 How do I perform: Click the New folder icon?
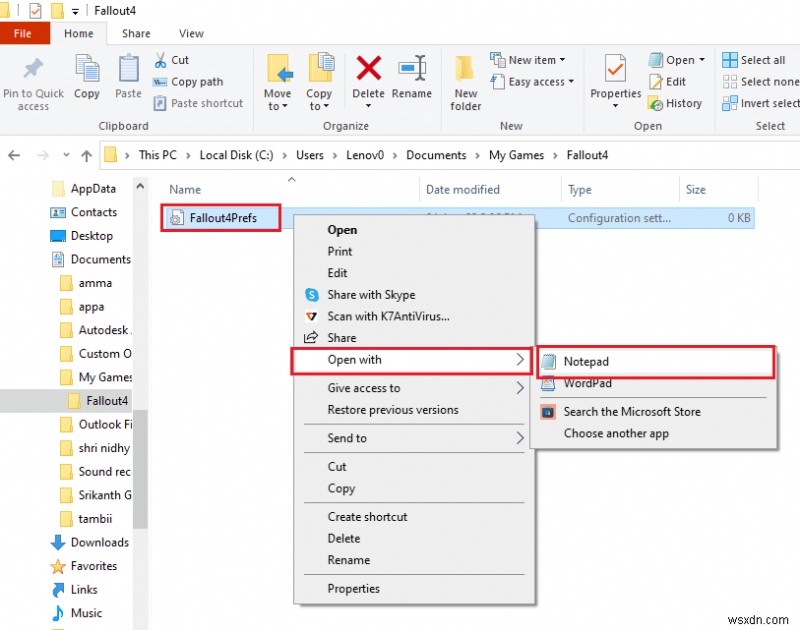tap(465, 68)
